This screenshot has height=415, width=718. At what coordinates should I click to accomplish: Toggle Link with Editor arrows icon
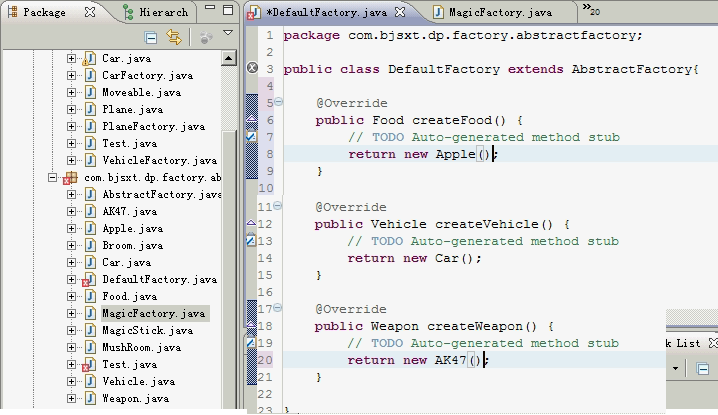pos(174,38)
